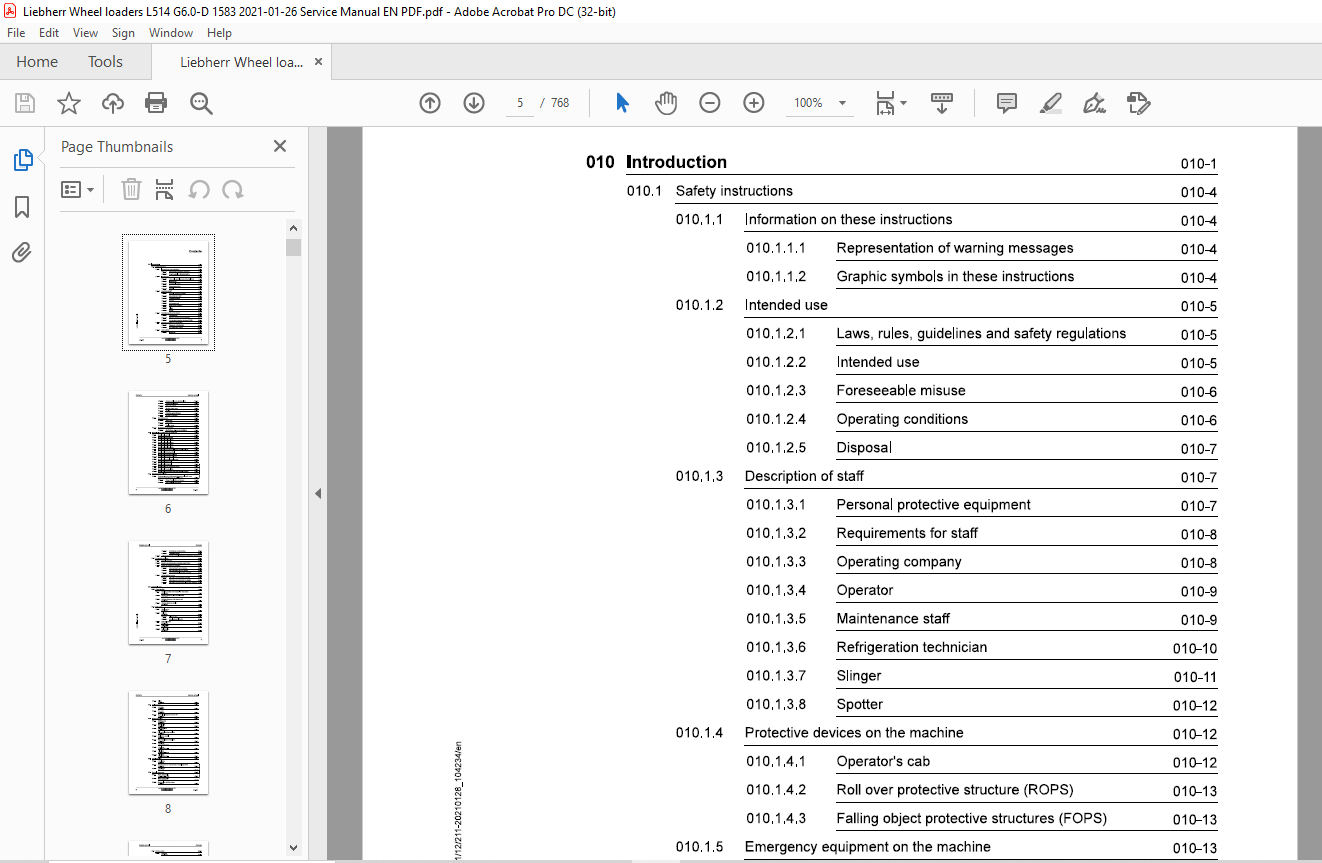Open 'Description of staff' contents entry
The width and height of the screenshot is (1322, 863).
click(804, 477)
